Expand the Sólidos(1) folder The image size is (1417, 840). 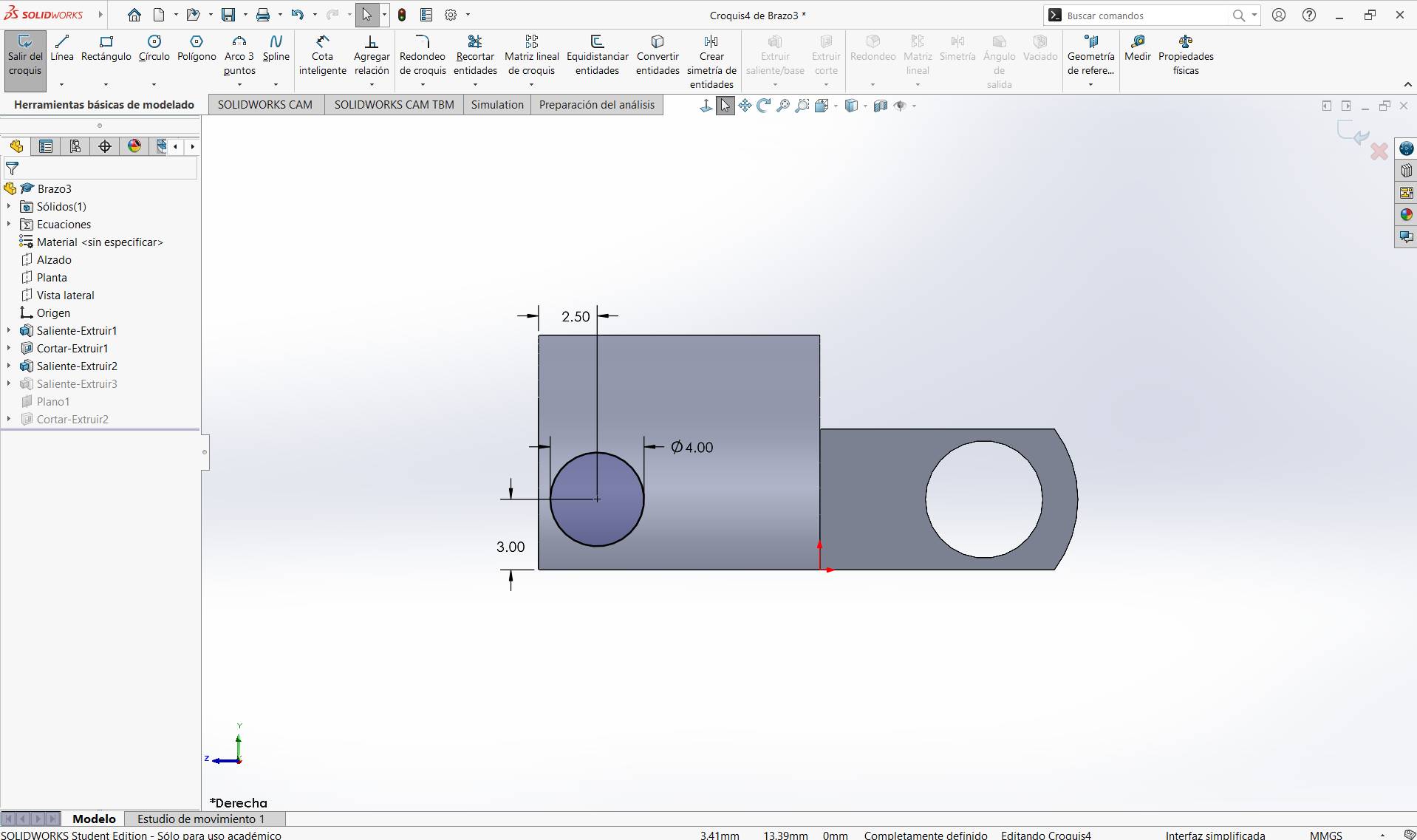point(9,207)
